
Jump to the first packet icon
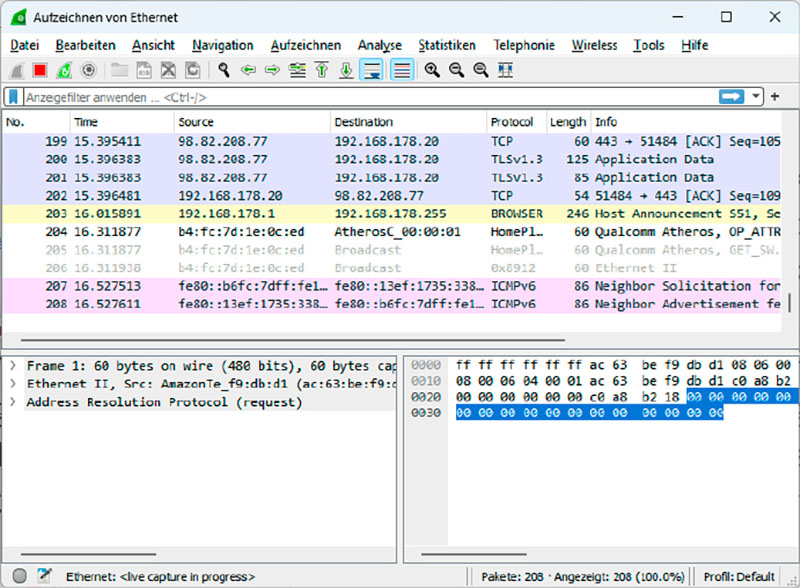pyautogui.click(x=321, y=70)
